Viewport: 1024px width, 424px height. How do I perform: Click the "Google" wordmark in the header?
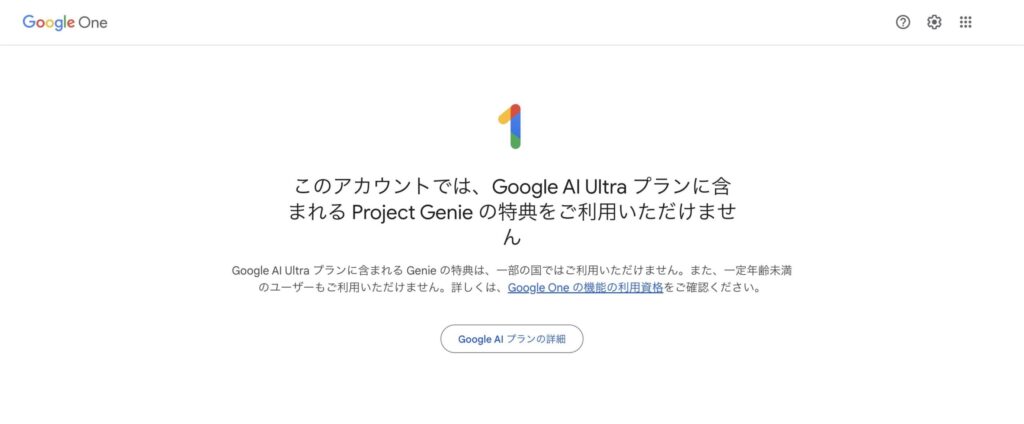click(x=49, y=22)
